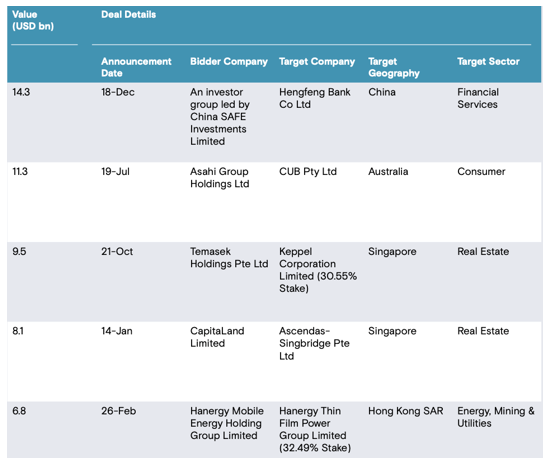Select the Temasek Holdings Pte Ltd cell
Screen dimensions: 550x459
[229, 258]
